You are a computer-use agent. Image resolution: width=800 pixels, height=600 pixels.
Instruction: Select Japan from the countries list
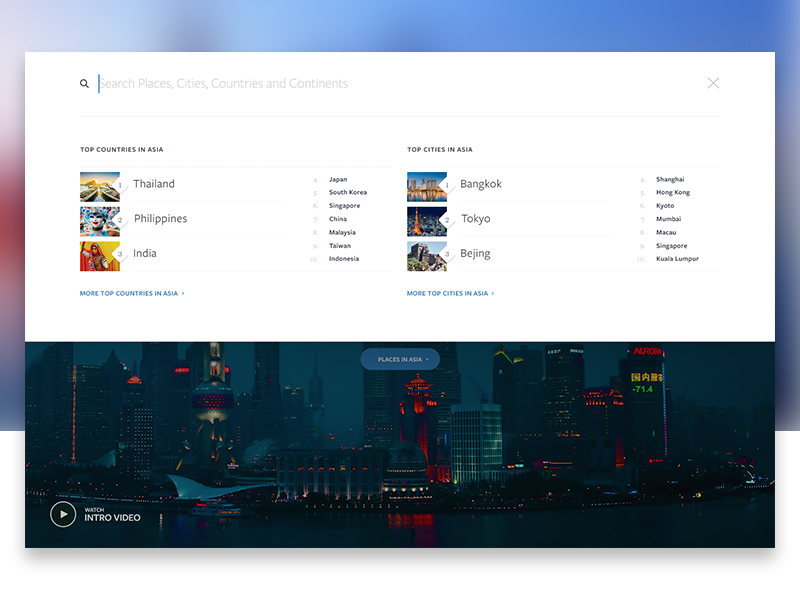coord(338,179)
